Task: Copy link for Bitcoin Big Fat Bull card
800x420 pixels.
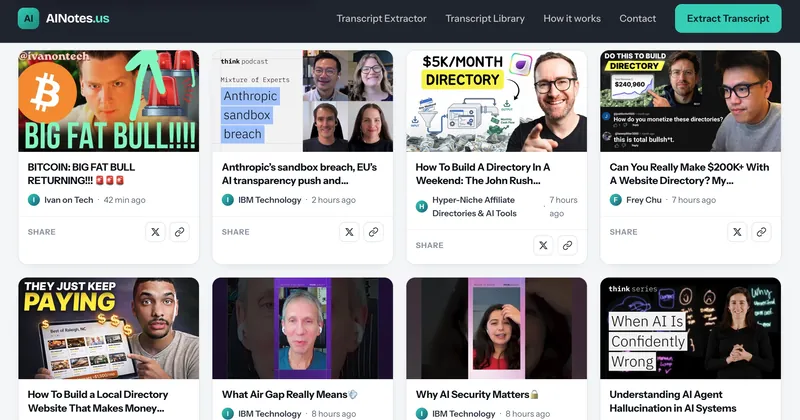Action: (x=180, y=232)
